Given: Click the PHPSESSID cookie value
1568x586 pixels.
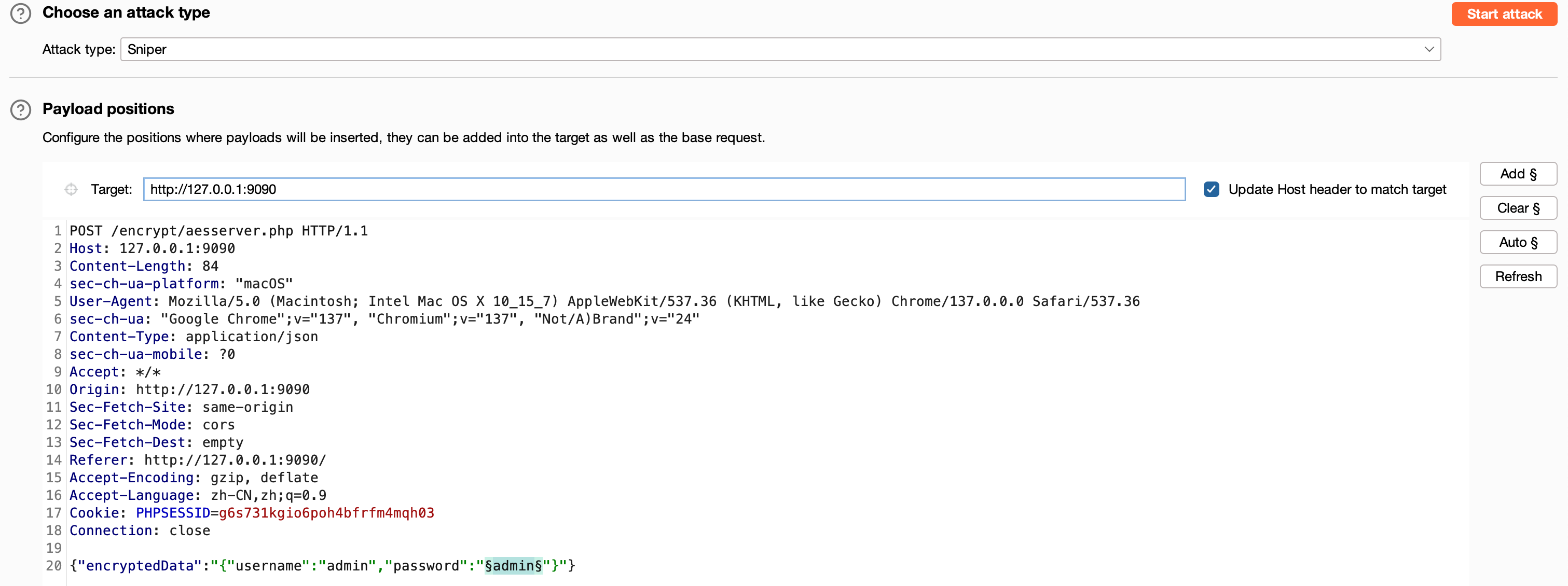Looking at the screenshot, I should pyautogui.click(x=326, y=513).
